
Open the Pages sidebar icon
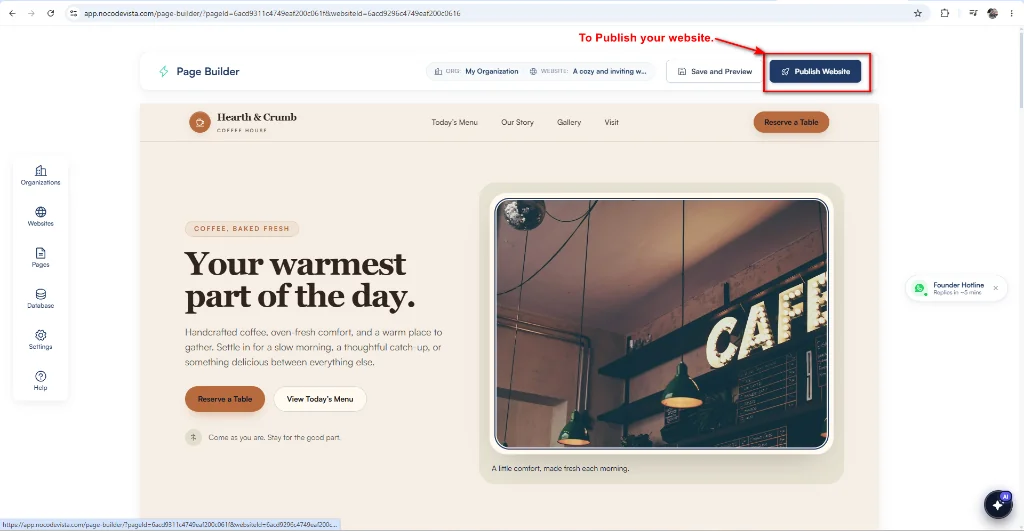click(x=40, y=257)
